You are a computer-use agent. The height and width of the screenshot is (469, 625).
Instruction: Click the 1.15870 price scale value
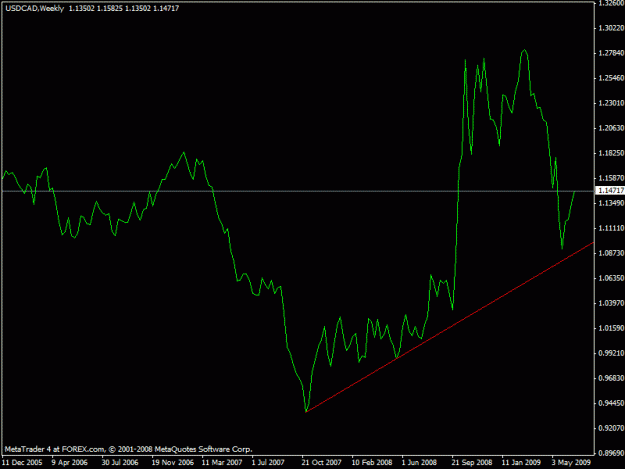coord(611,179)
